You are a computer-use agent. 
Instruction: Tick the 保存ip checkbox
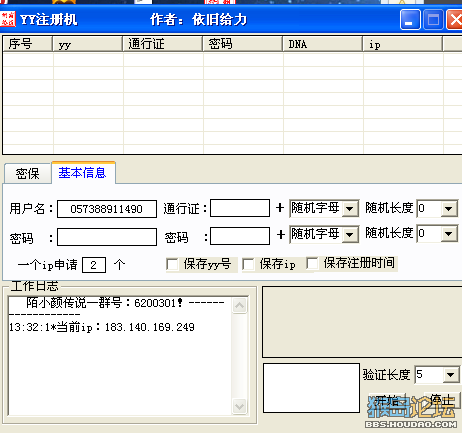coord(248,265)
